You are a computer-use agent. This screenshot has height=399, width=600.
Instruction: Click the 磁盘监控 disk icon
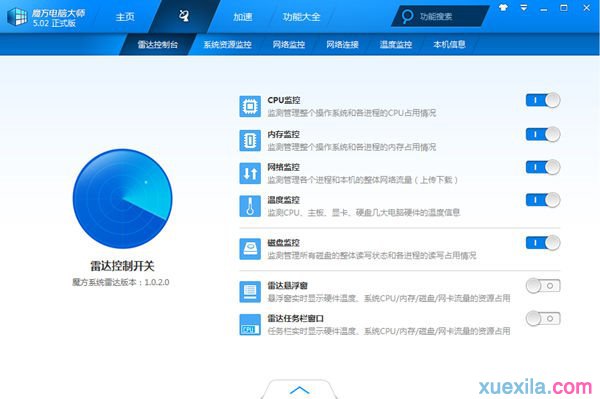click(250, 249)
